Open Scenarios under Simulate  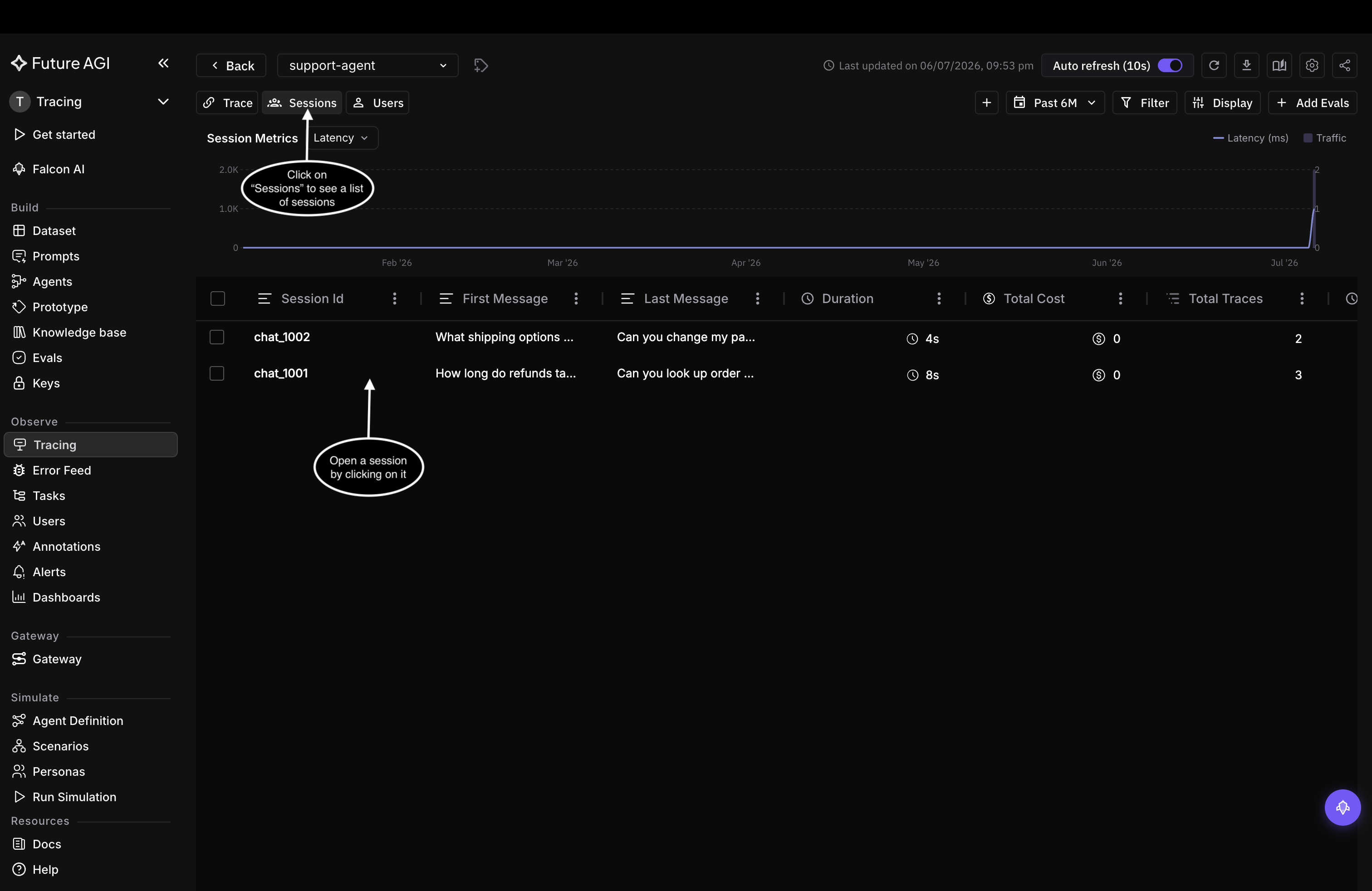coord(90,746)
